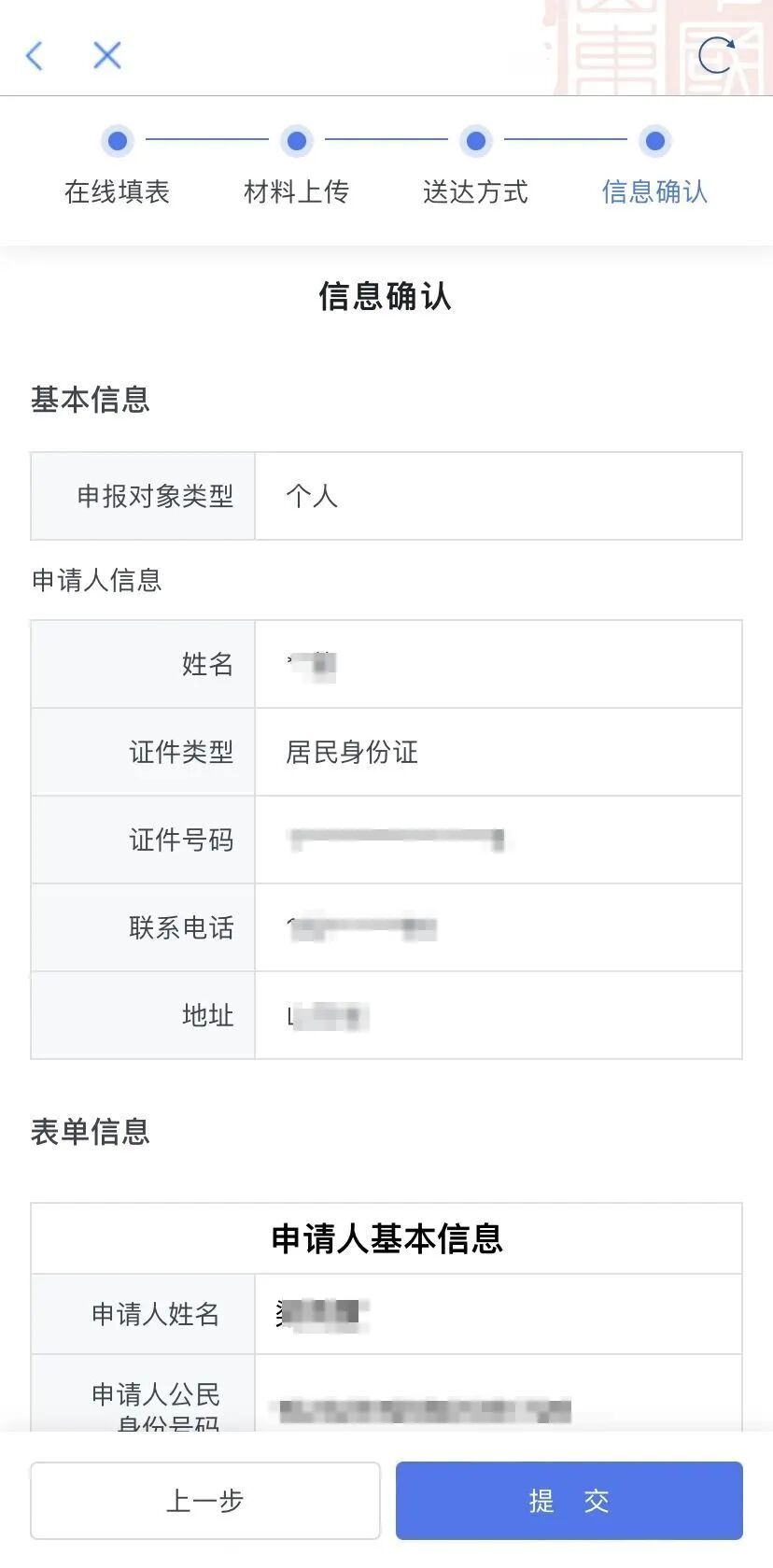The height and width of the screenshot is (1568, 773).
Task: Switch to the 在线填表 step
Action: pos(117,191)
